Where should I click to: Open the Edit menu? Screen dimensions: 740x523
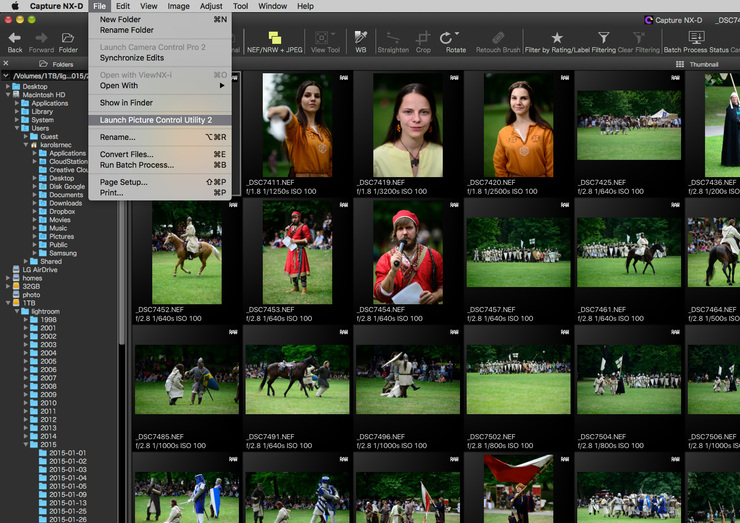point(123,6)
